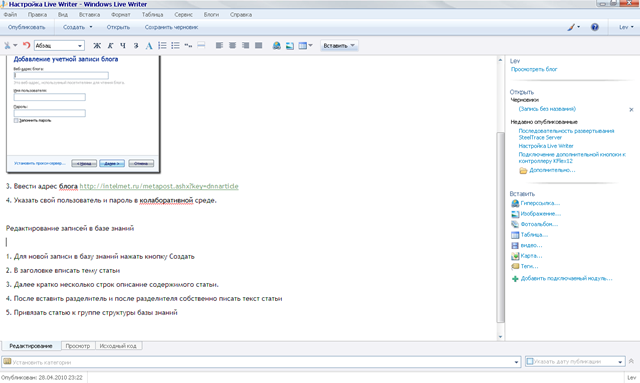Open the Правка menu

tap(37, 15)
